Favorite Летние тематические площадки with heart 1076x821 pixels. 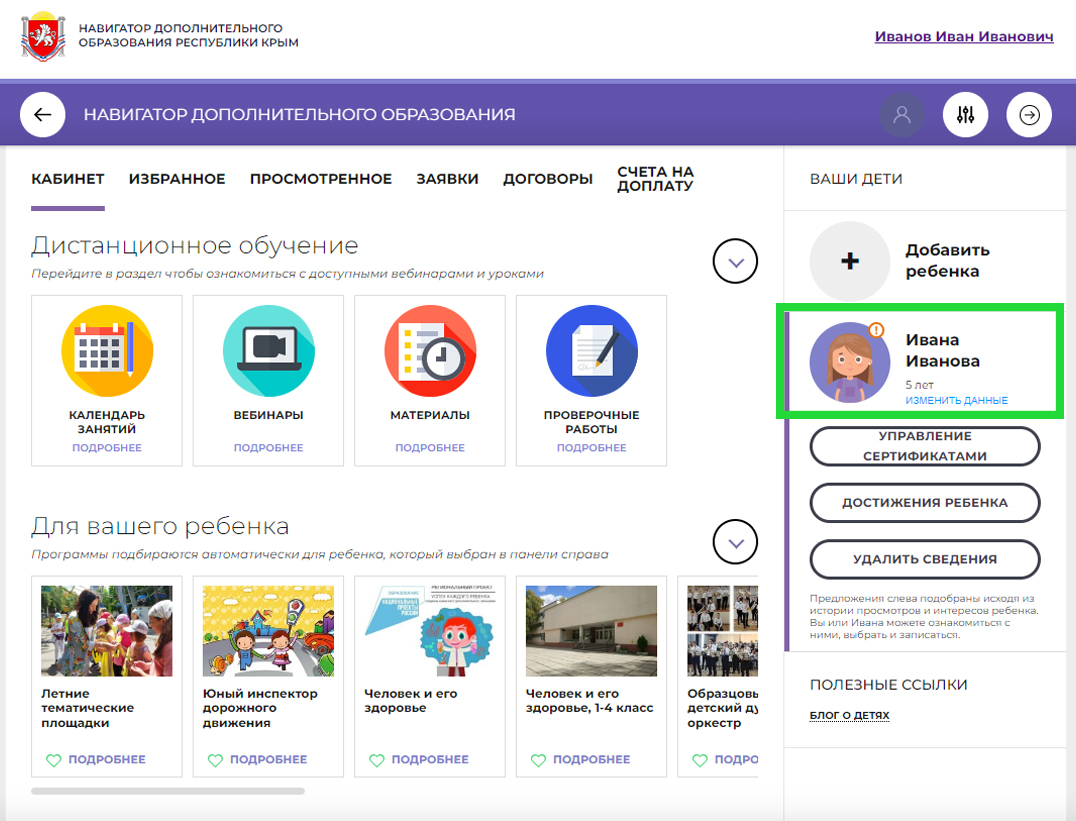(54, 760)
